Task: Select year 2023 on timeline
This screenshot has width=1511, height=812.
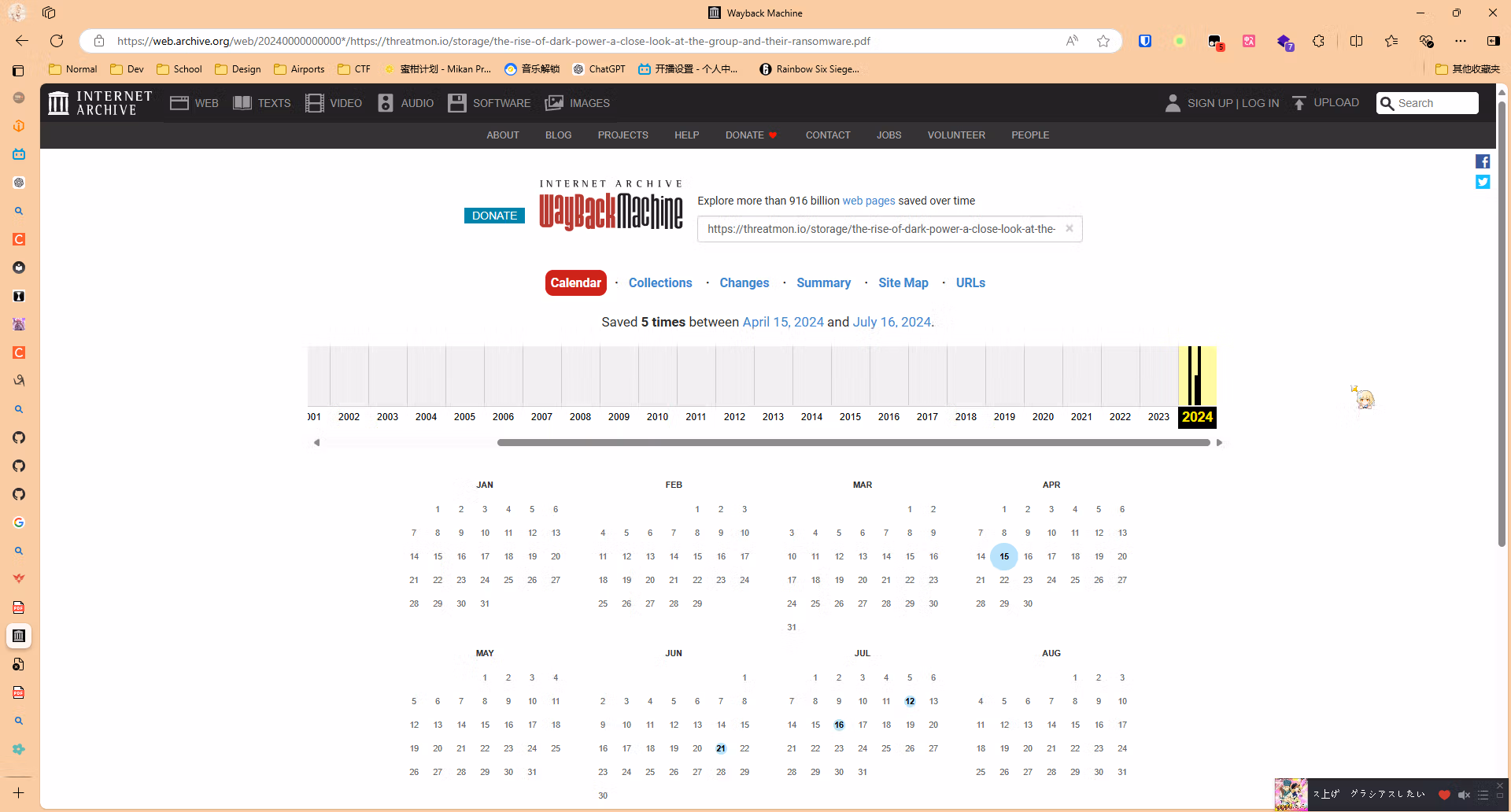Action: [x=1158, y=417]
